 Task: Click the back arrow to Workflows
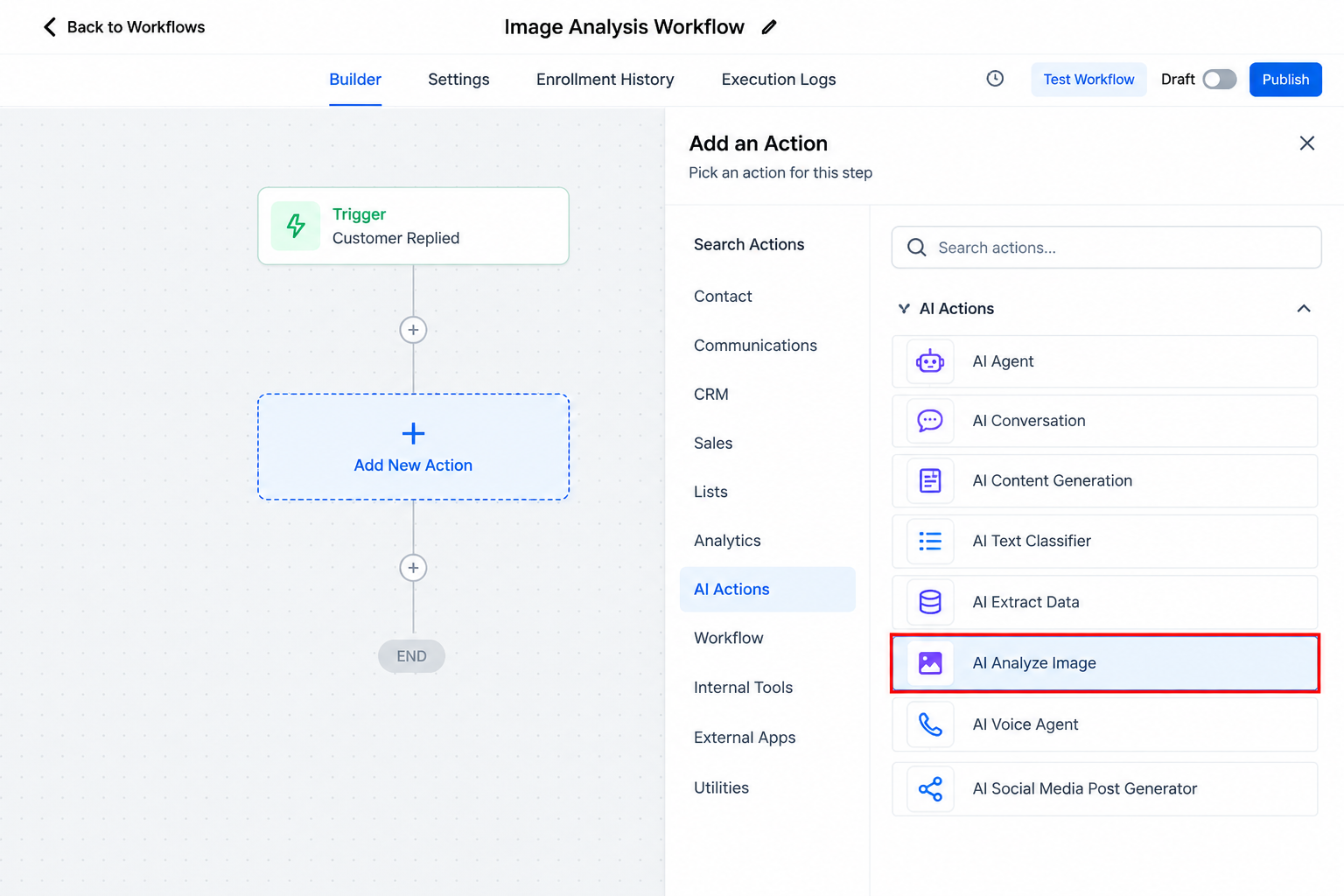(50, 27)
